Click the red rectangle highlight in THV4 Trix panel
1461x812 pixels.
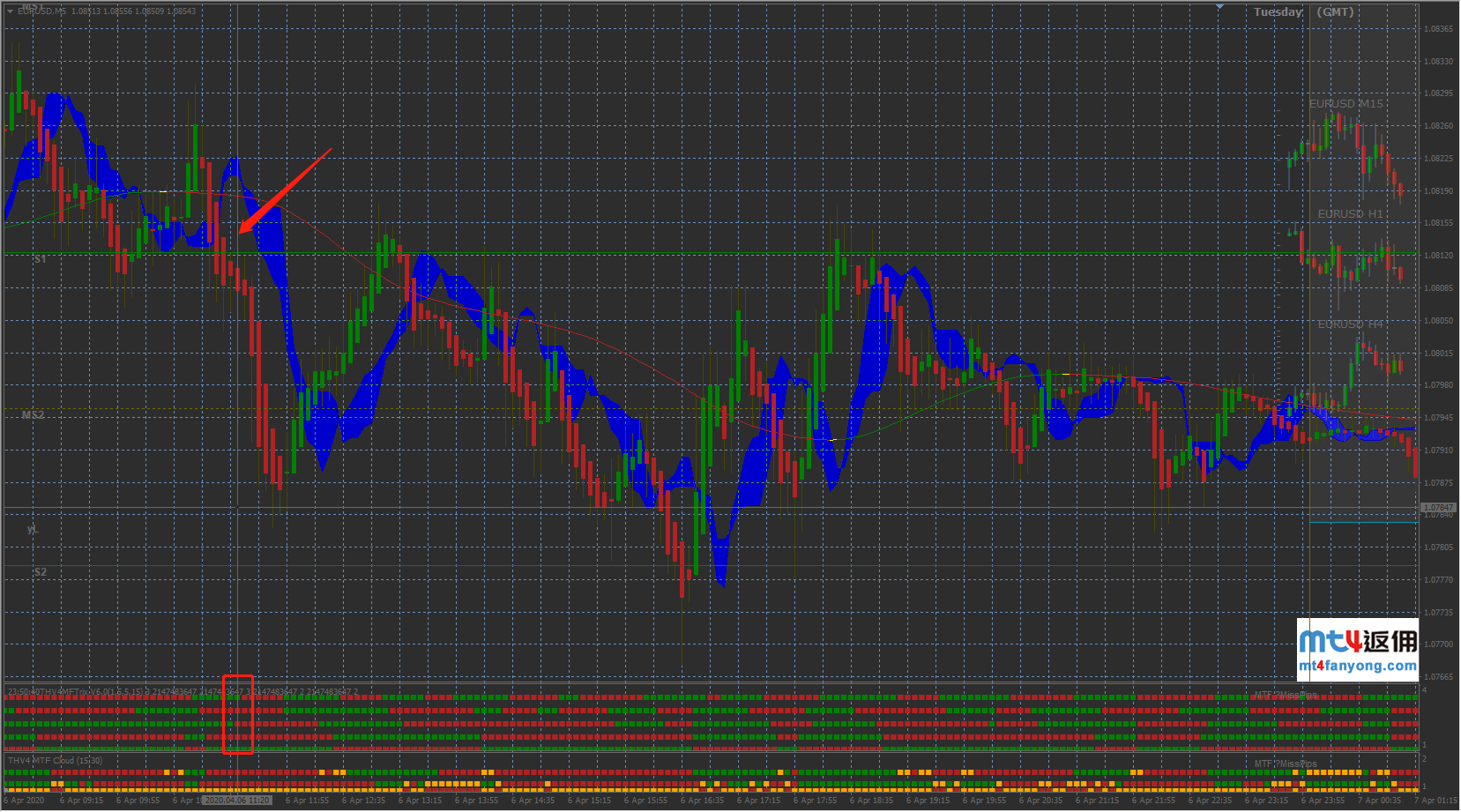click(x=237, y=714)
